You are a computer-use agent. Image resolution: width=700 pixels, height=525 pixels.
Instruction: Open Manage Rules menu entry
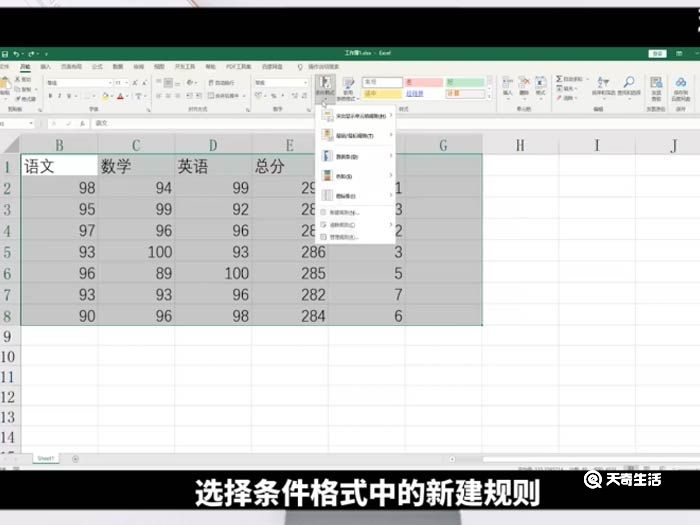tap(356, 237)
